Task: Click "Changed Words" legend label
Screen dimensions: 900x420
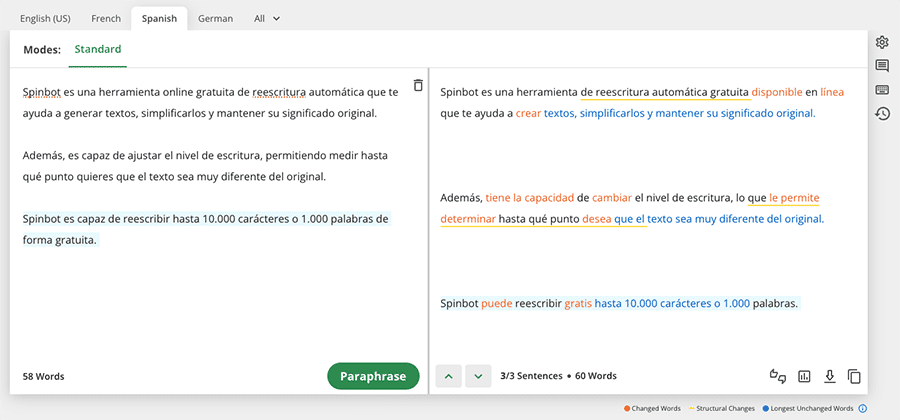Action: (656, 409)
